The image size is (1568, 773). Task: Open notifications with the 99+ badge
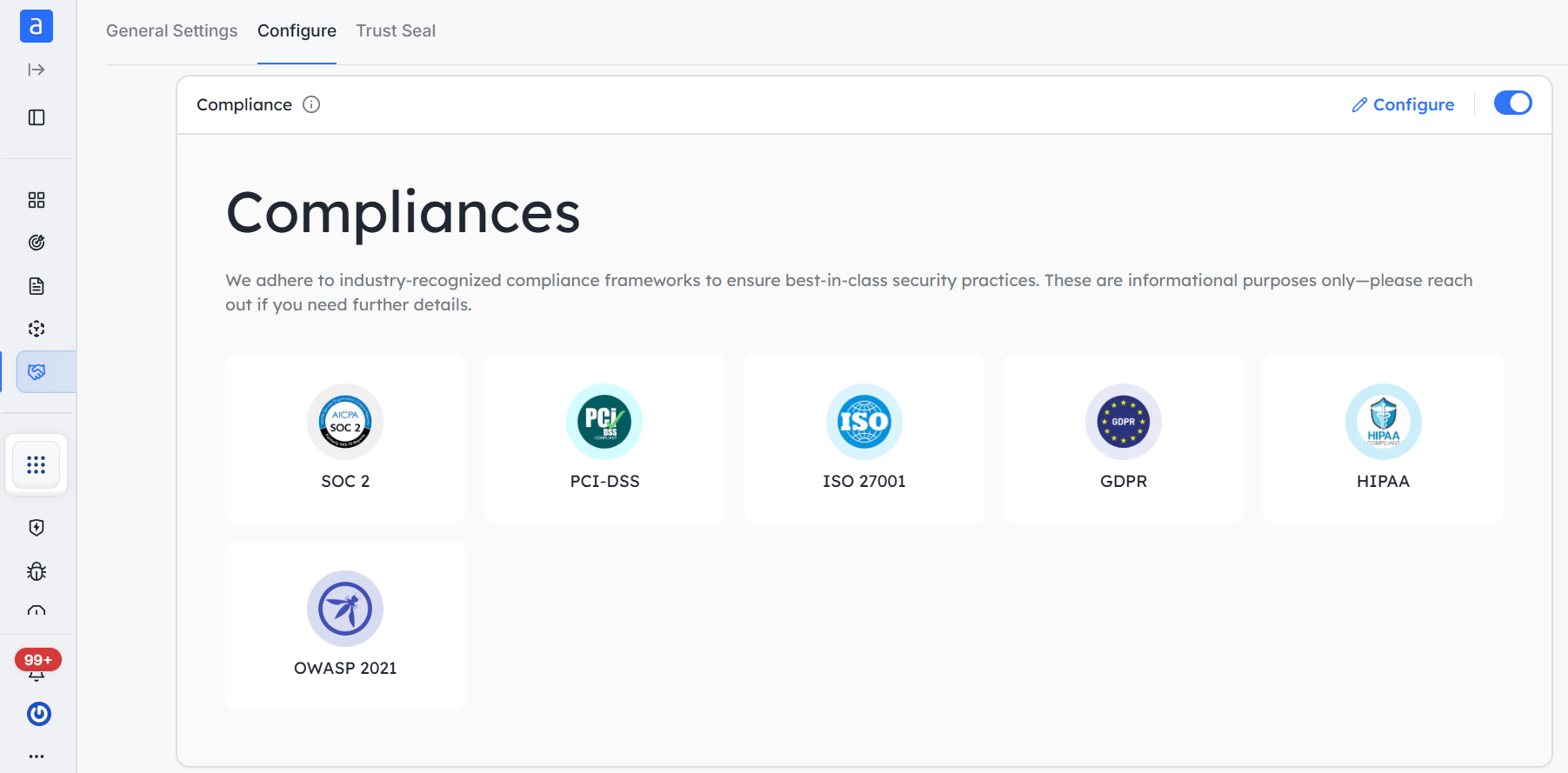click(x=37, y=665)
